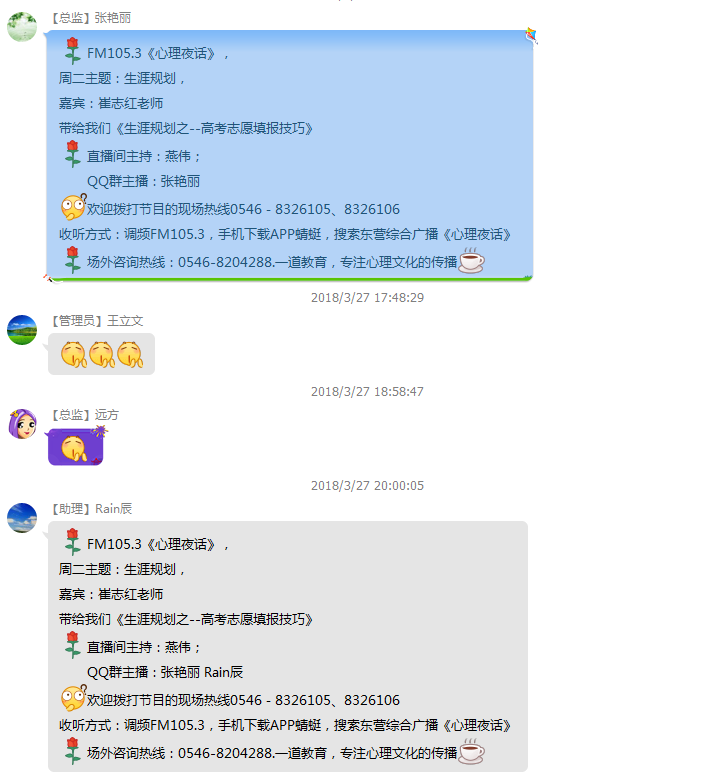Click the coffee cup emoji in gray bubble

click(x=471, y=752)
